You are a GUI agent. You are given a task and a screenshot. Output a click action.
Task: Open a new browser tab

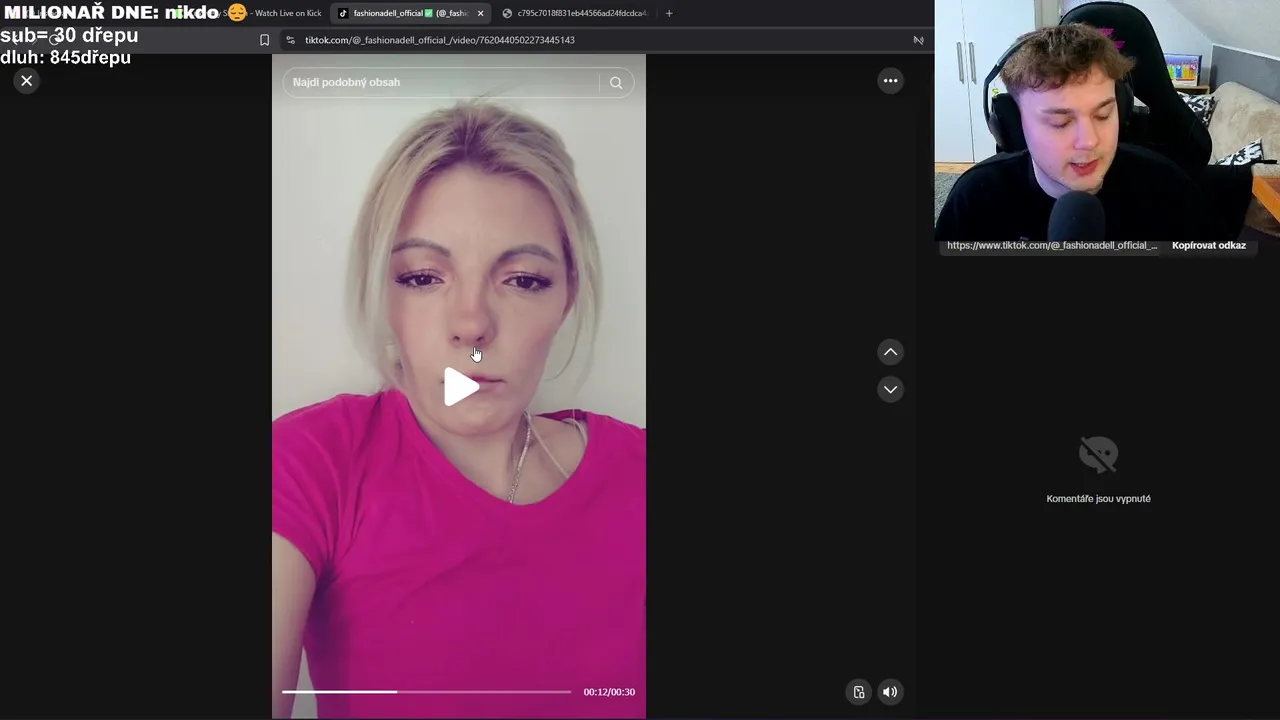669,13
